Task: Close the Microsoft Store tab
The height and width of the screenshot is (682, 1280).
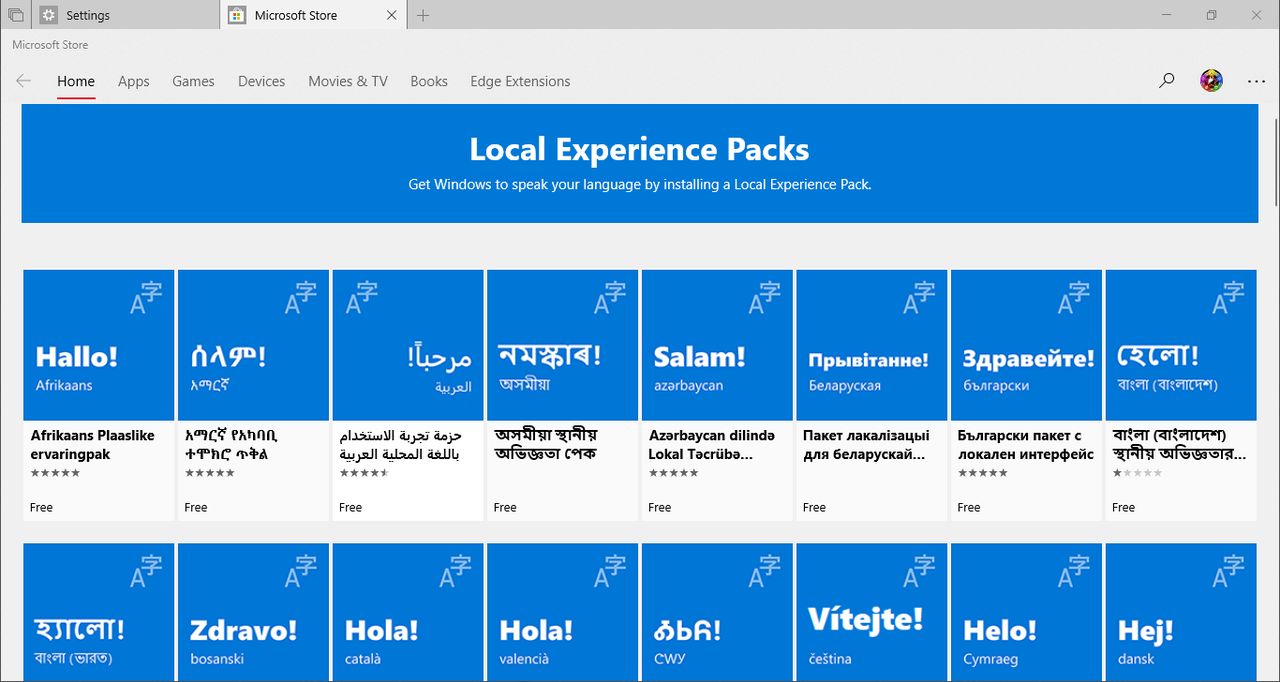Action: (392, 15)
